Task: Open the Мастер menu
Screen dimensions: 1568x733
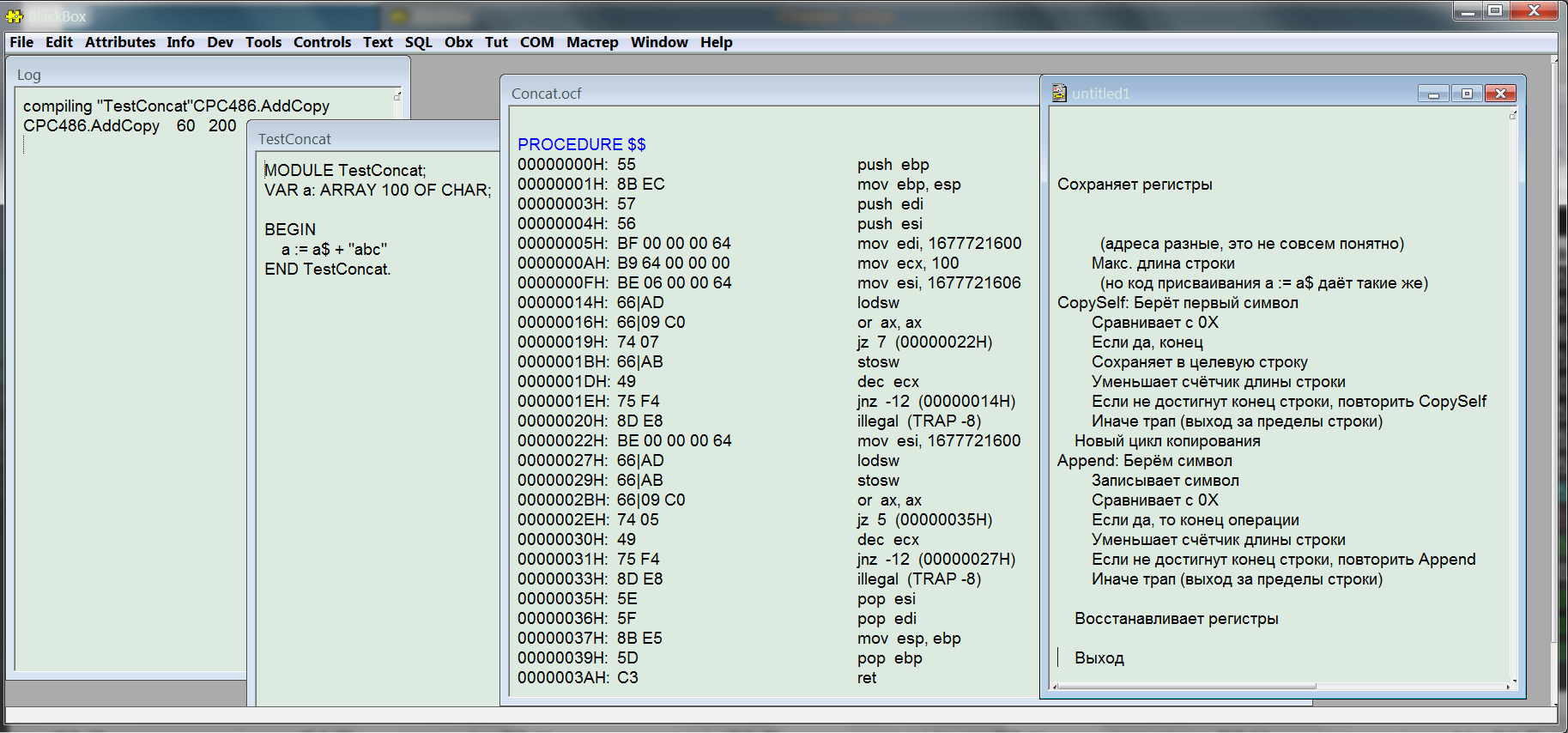Action: tap(591, 42)
